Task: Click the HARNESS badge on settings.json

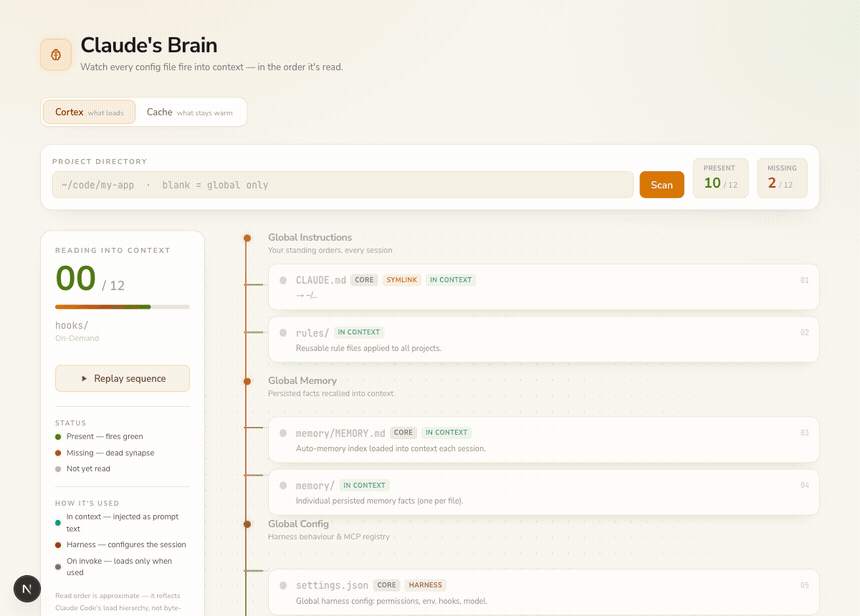Action: pyautogui.click(x=425, y=585)
